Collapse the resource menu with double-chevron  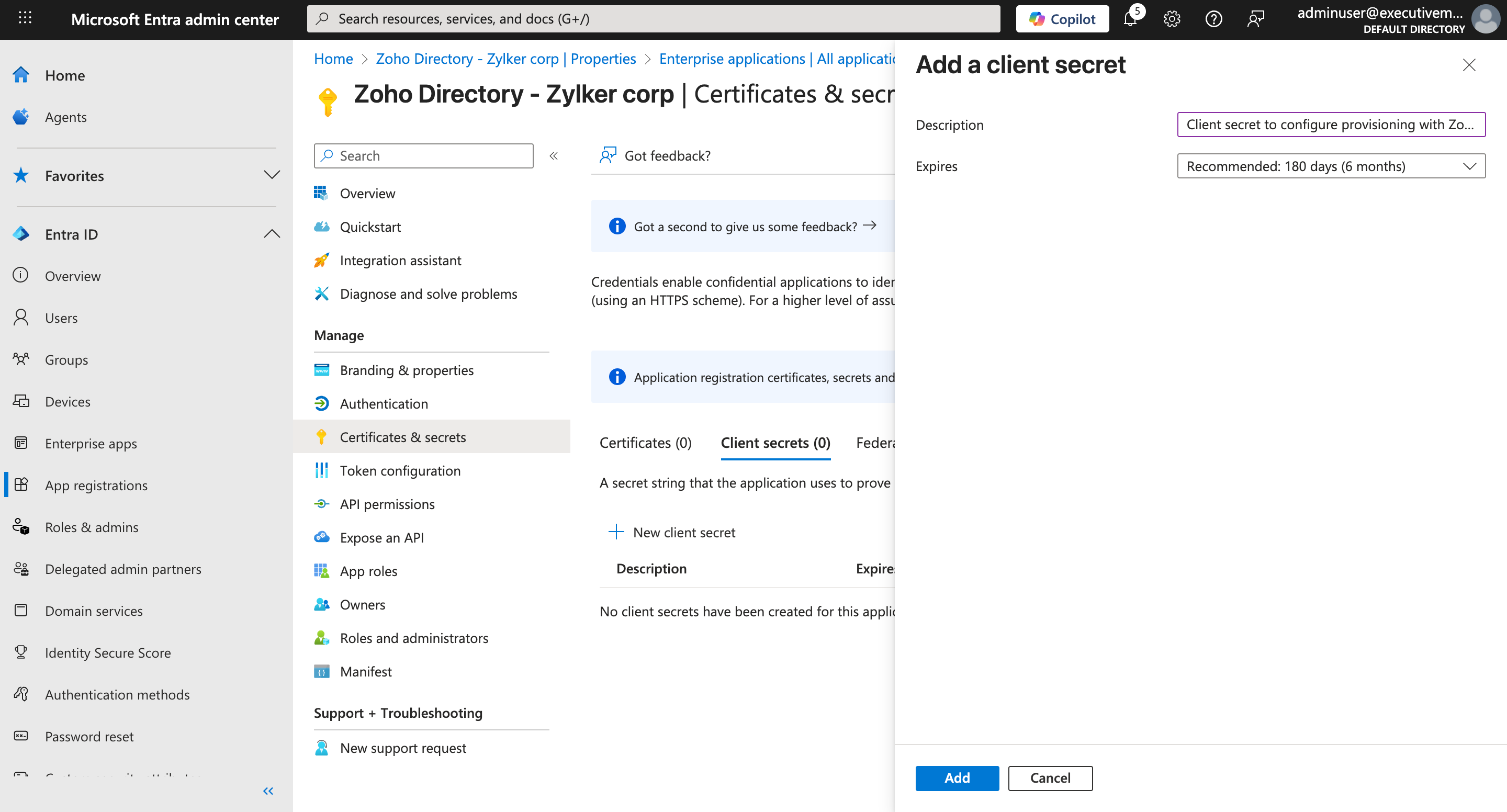(x=554, y=155)
